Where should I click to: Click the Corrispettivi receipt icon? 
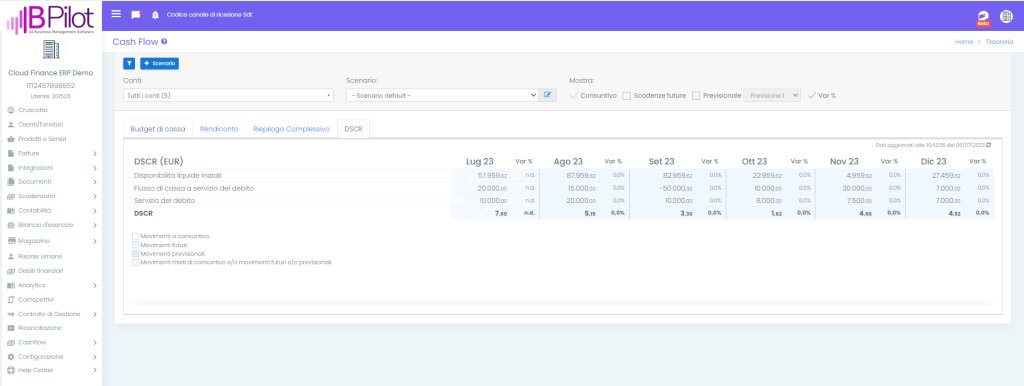[x=10, y=300]
